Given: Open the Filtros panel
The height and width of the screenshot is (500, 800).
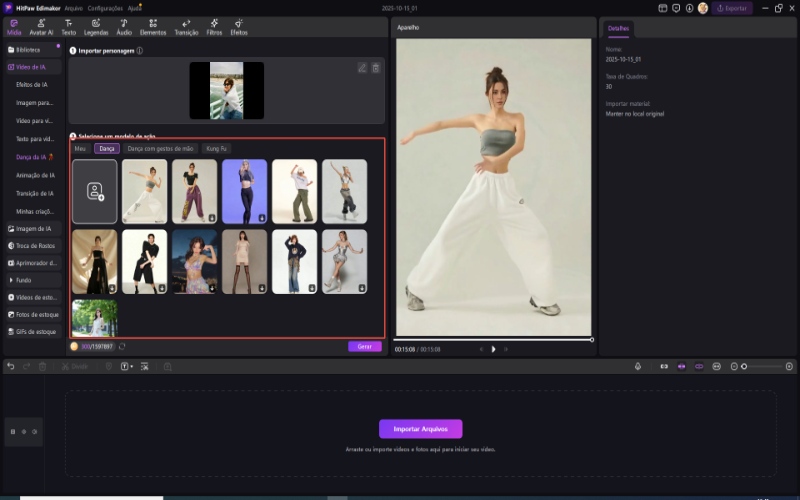Looking at the screenshot, I should coord(214,26).
